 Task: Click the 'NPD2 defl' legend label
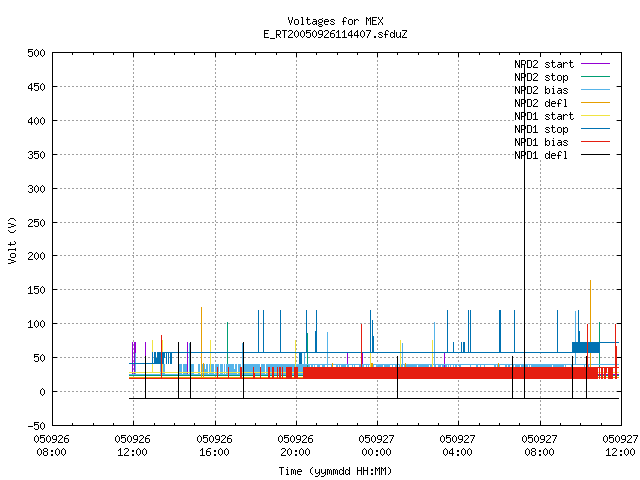(541, 103)
